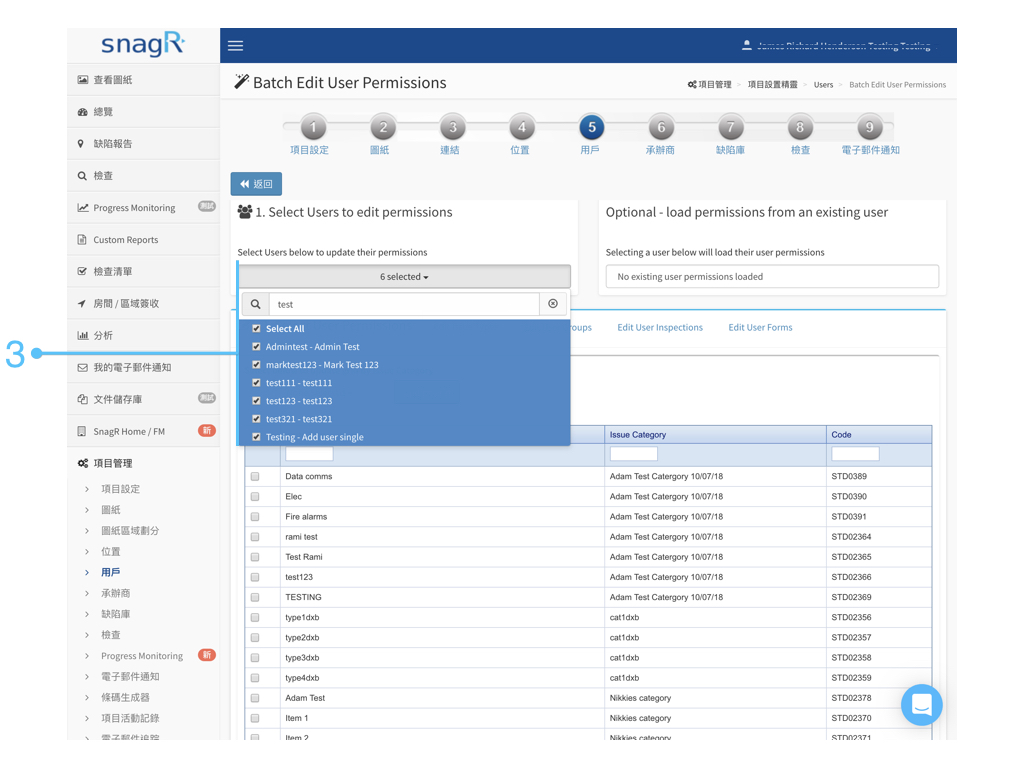This screenshot has height=768, width=1024.
Task: Open 條碼生成器 in sidebar
Action: click(125, 697)
